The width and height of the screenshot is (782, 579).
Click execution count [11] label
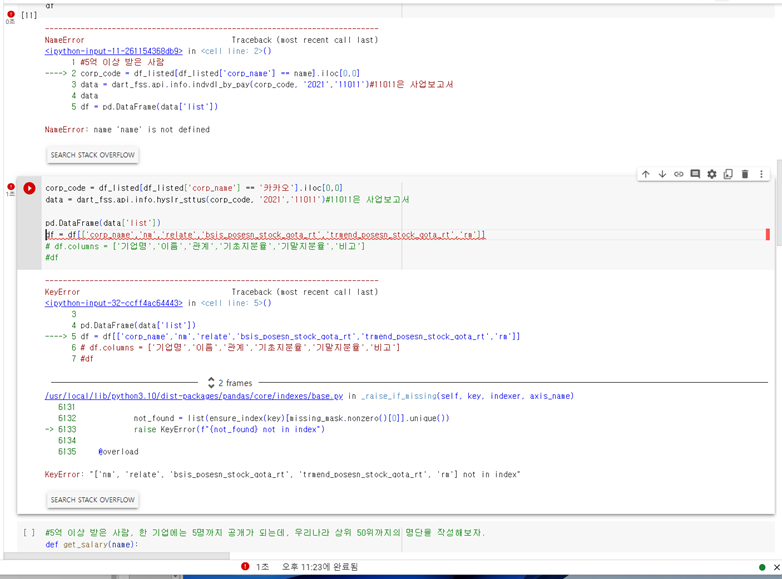coord(29,15)
